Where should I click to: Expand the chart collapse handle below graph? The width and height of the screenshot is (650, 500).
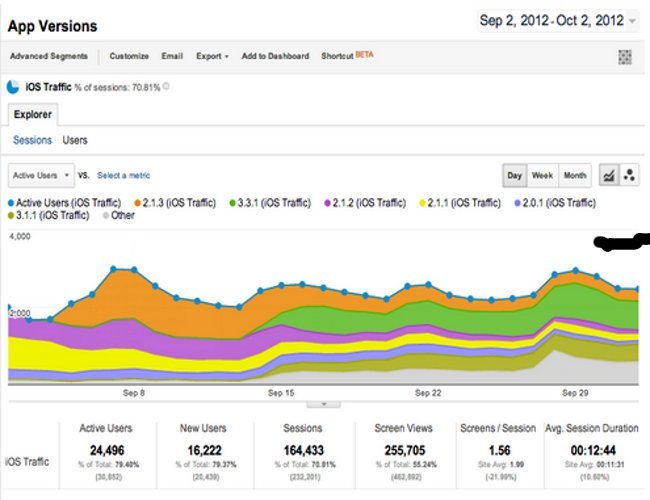click(x=323, y=404)
